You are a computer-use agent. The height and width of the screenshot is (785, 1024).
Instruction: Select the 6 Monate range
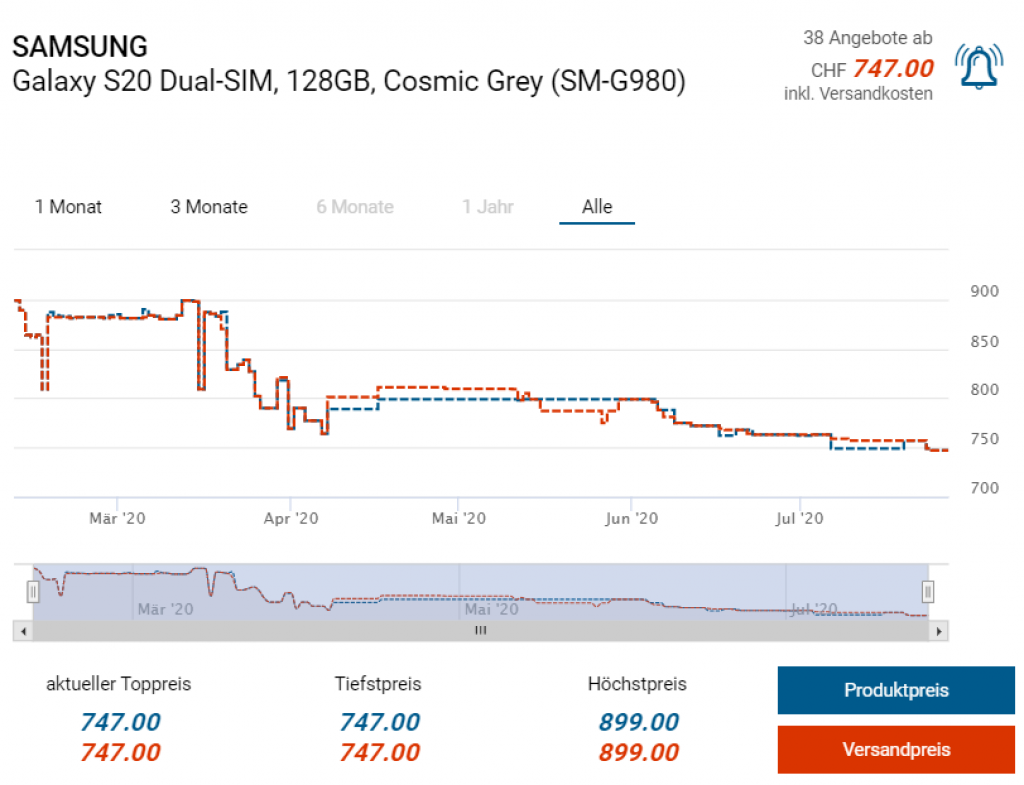coord(355,207)
